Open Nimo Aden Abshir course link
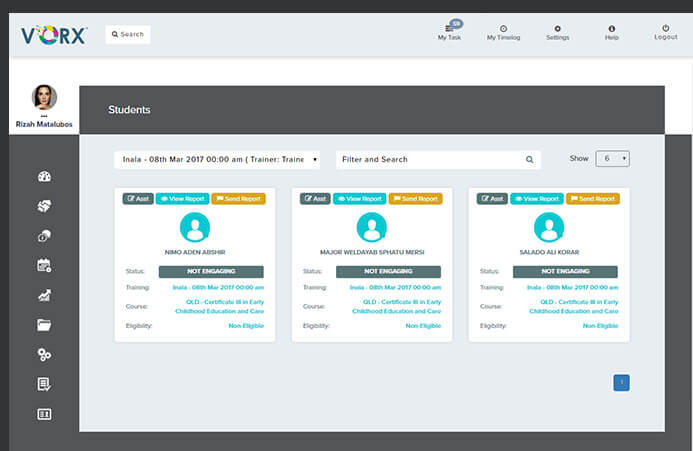The width and height of the screenshot is (693, 451). click(220, 306)
